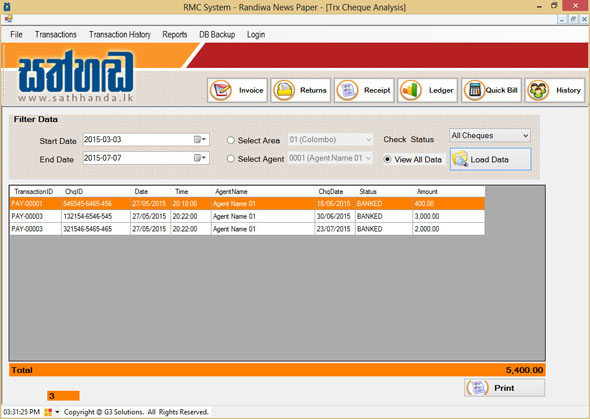Click the Ledger bar chart icon
Screen dimensions: 590x419
[x=411, y=90]
